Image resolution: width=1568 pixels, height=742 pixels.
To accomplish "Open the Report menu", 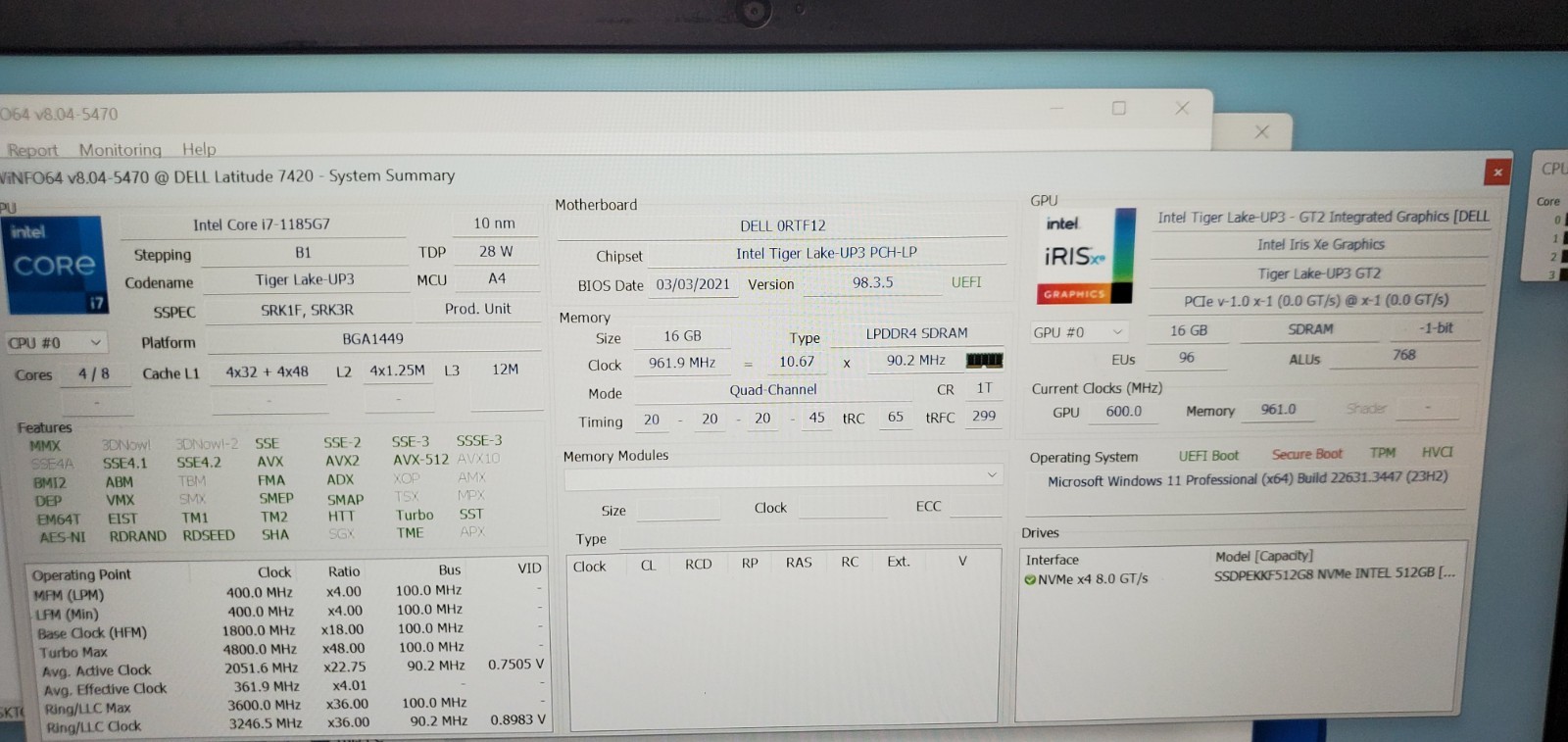I will [x=32, y=150].
